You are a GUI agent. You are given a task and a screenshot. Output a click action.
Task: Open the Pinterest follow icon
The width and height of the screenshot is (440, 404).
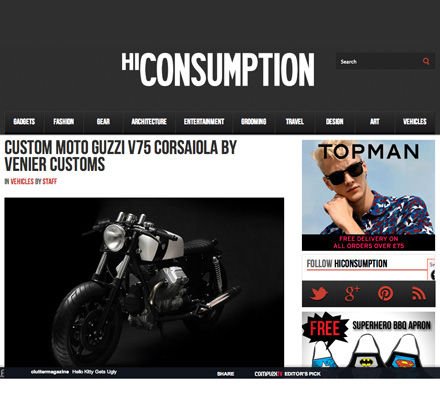[385, 294]
